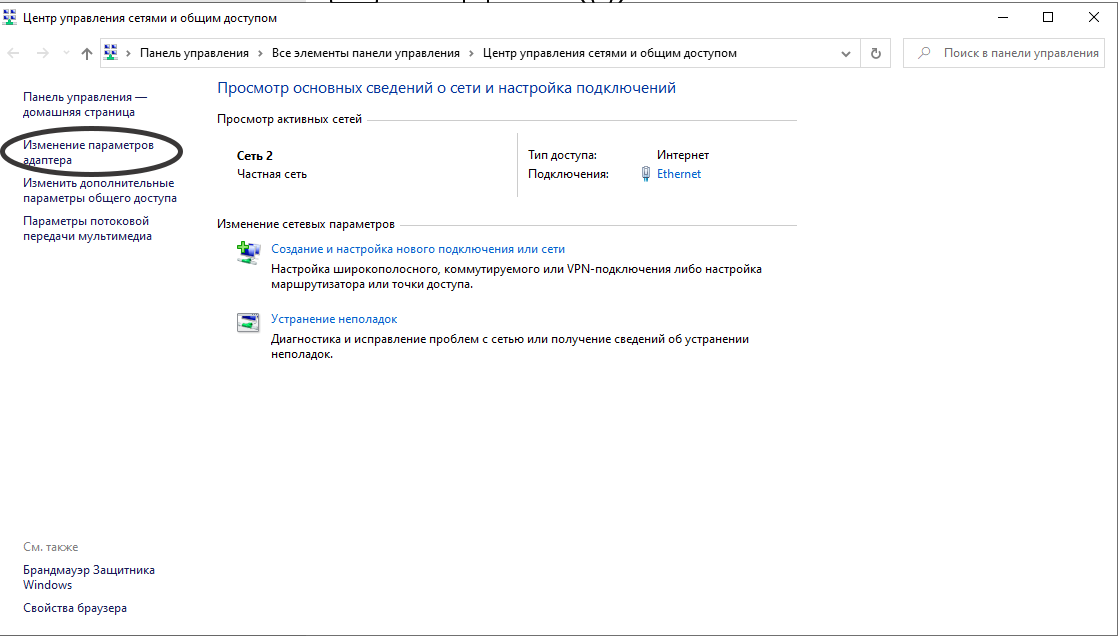Click the new connection setup icon
Image resolution: width=1118 pixels, height=636 pixels.
(x=247, y=252)
